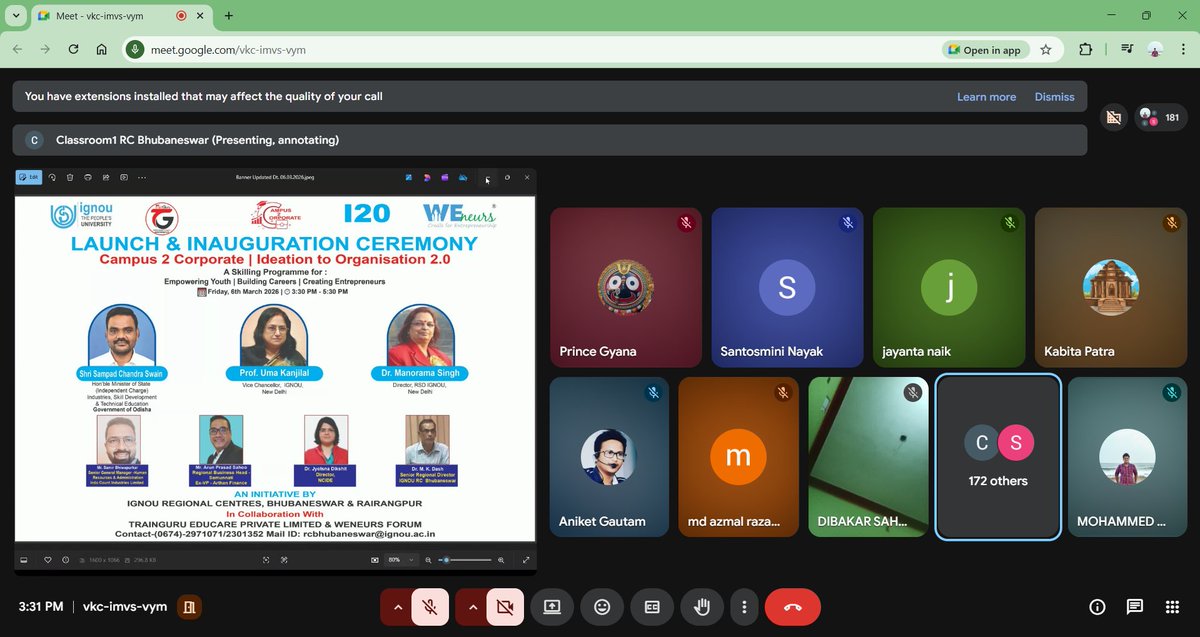Click the browser Forward arrow
Image resolution: width=1200 pixels, height=637 pixels.
coord(45,50)
